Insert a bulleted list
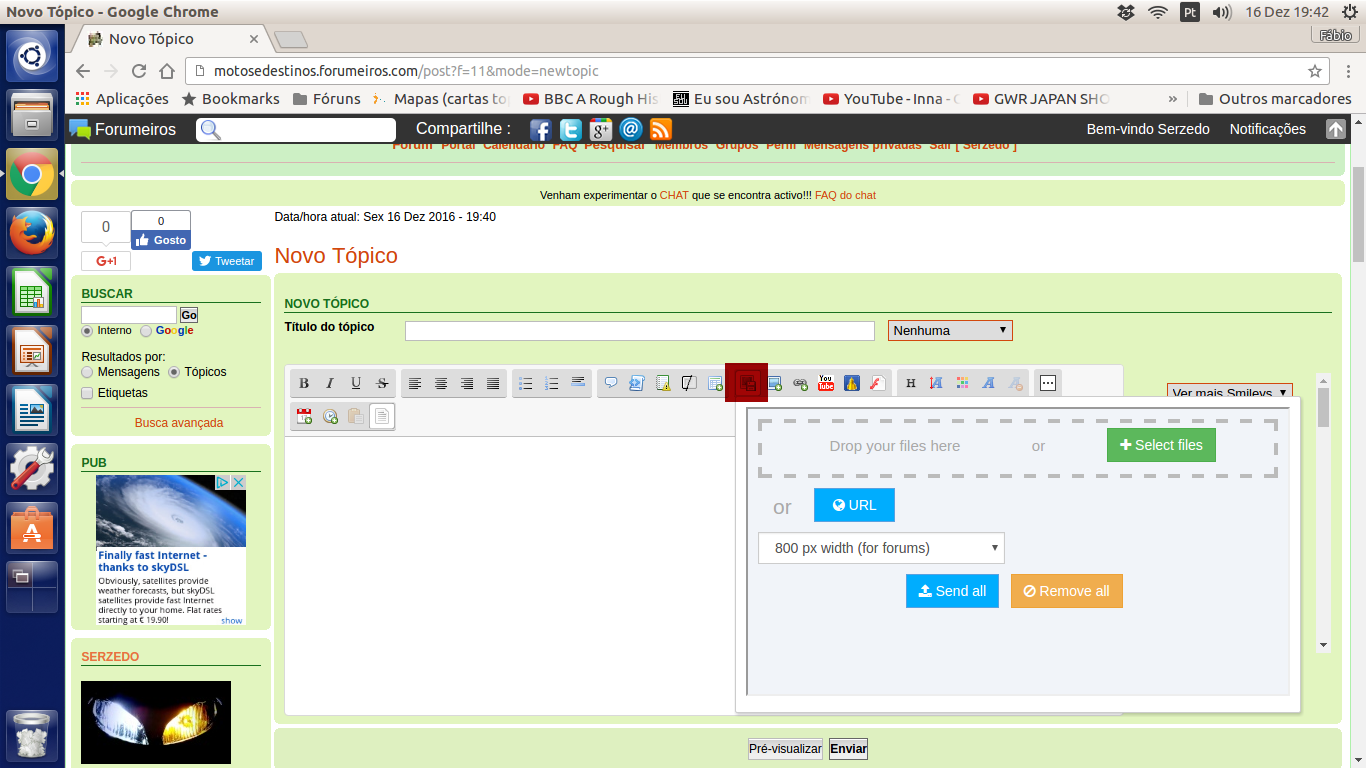 coord(526,383)
